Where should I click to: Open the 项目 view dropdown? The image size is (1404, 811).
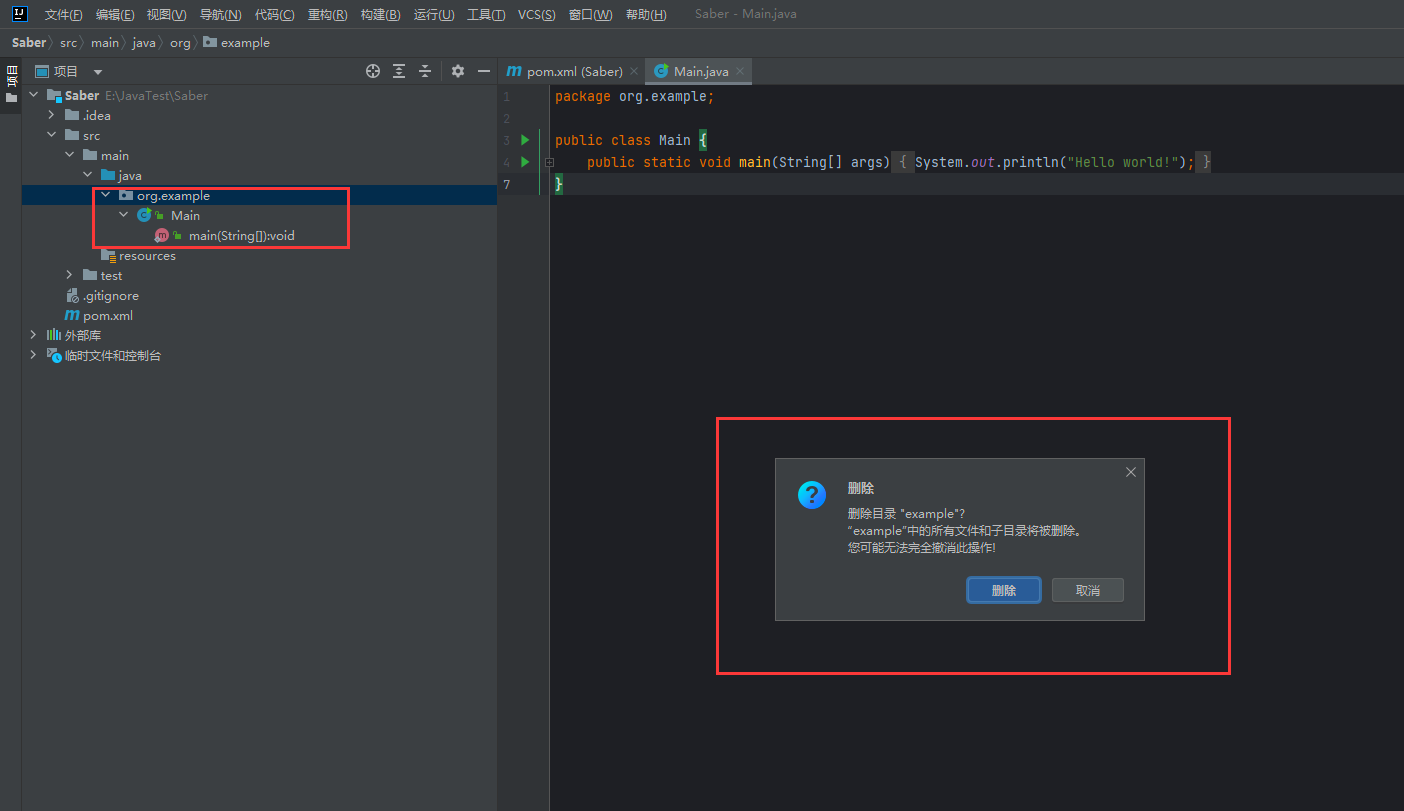98,72
